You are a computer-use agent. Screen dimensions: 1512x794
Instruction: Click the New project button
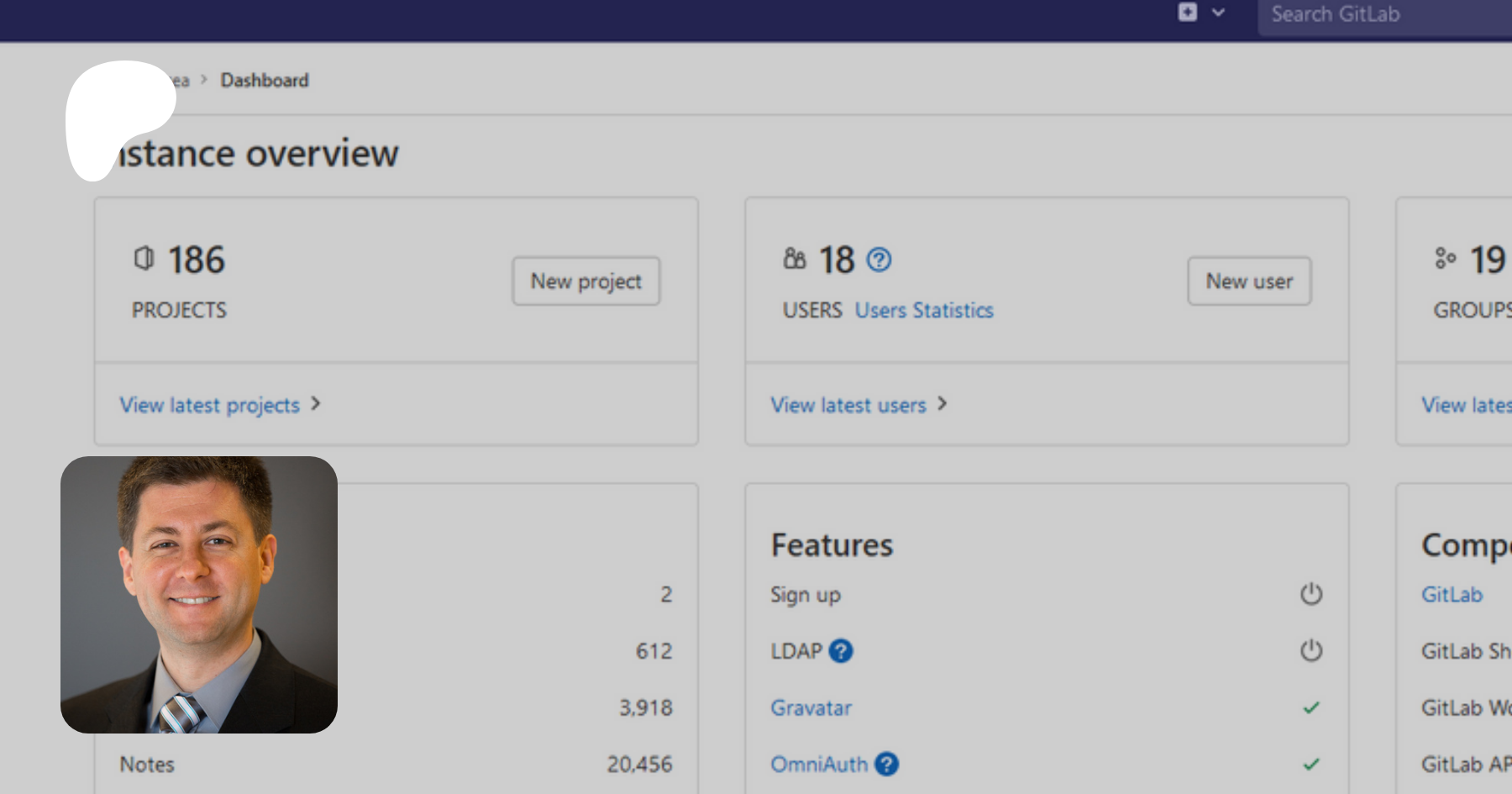(x=585, y=281)
